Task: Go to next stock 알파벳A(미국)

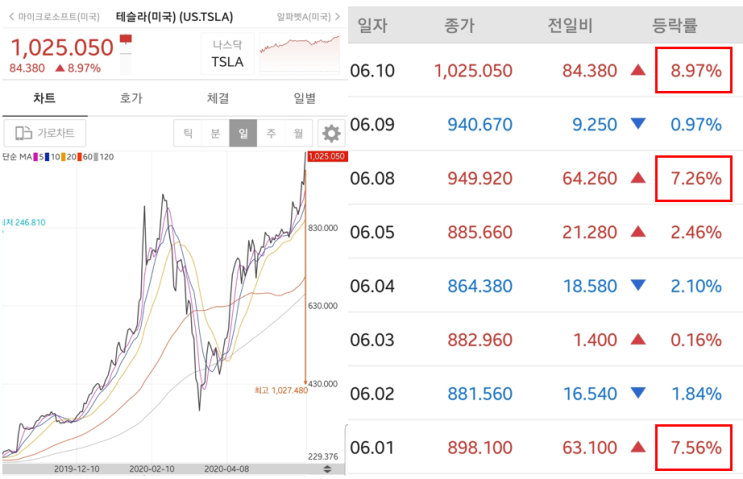Action: [308, 17]
